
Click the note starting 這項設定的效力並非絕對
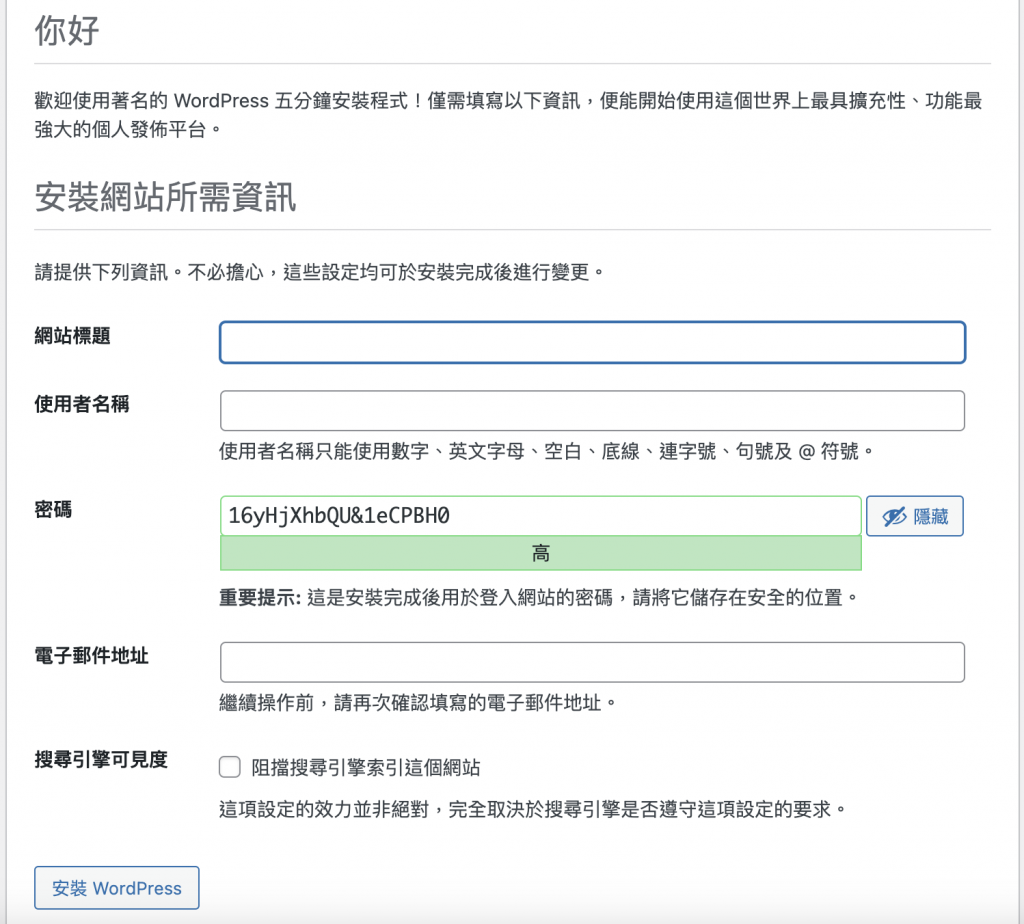pyautogui.click(x=533, y=810)
